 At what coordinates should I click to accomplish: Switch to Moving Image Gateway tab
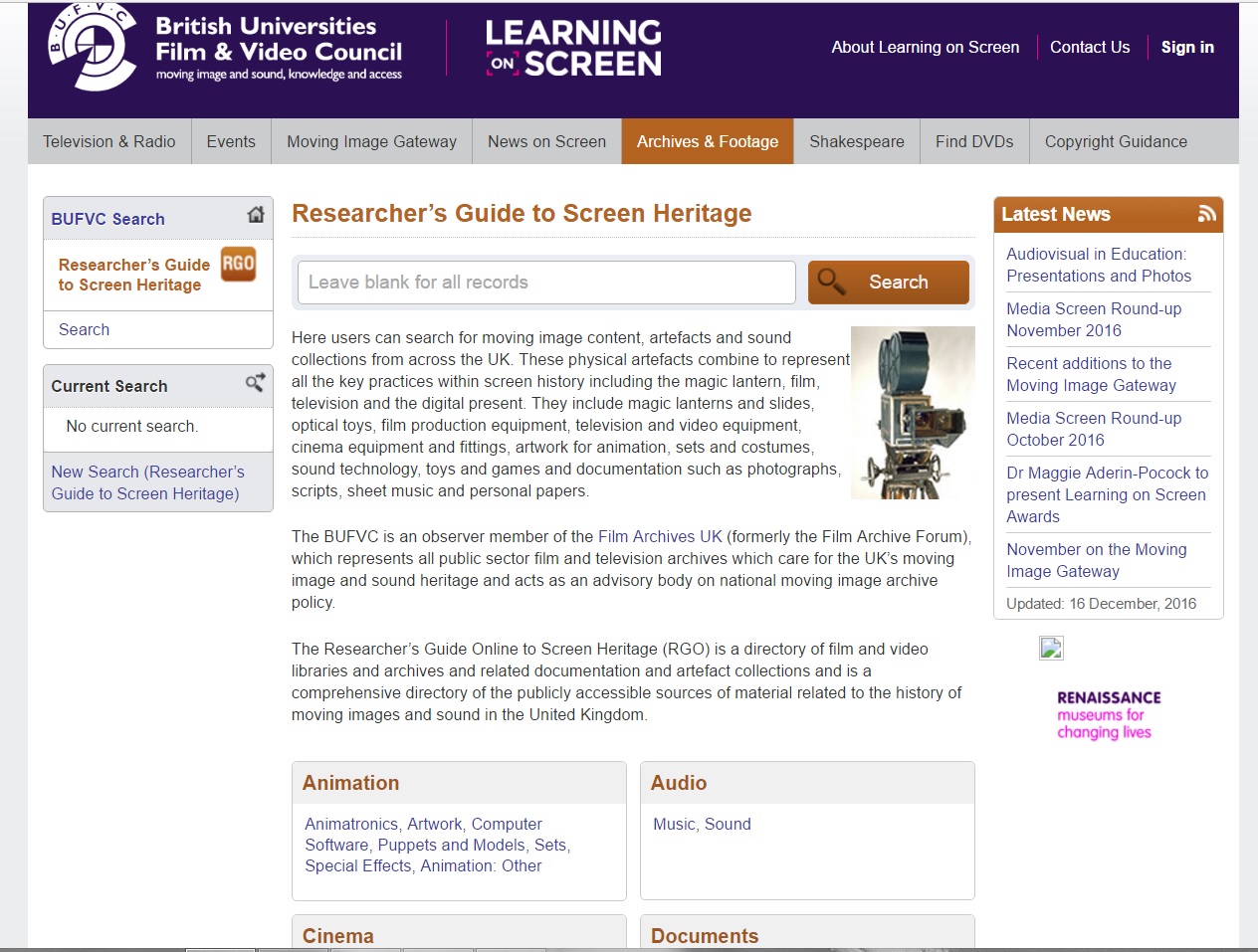point(372,141)
